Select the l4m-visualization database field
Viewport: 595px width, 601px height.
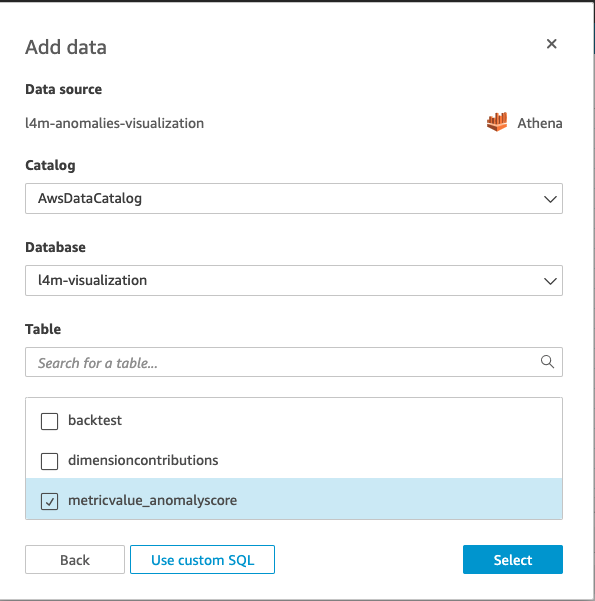(294, 281)
